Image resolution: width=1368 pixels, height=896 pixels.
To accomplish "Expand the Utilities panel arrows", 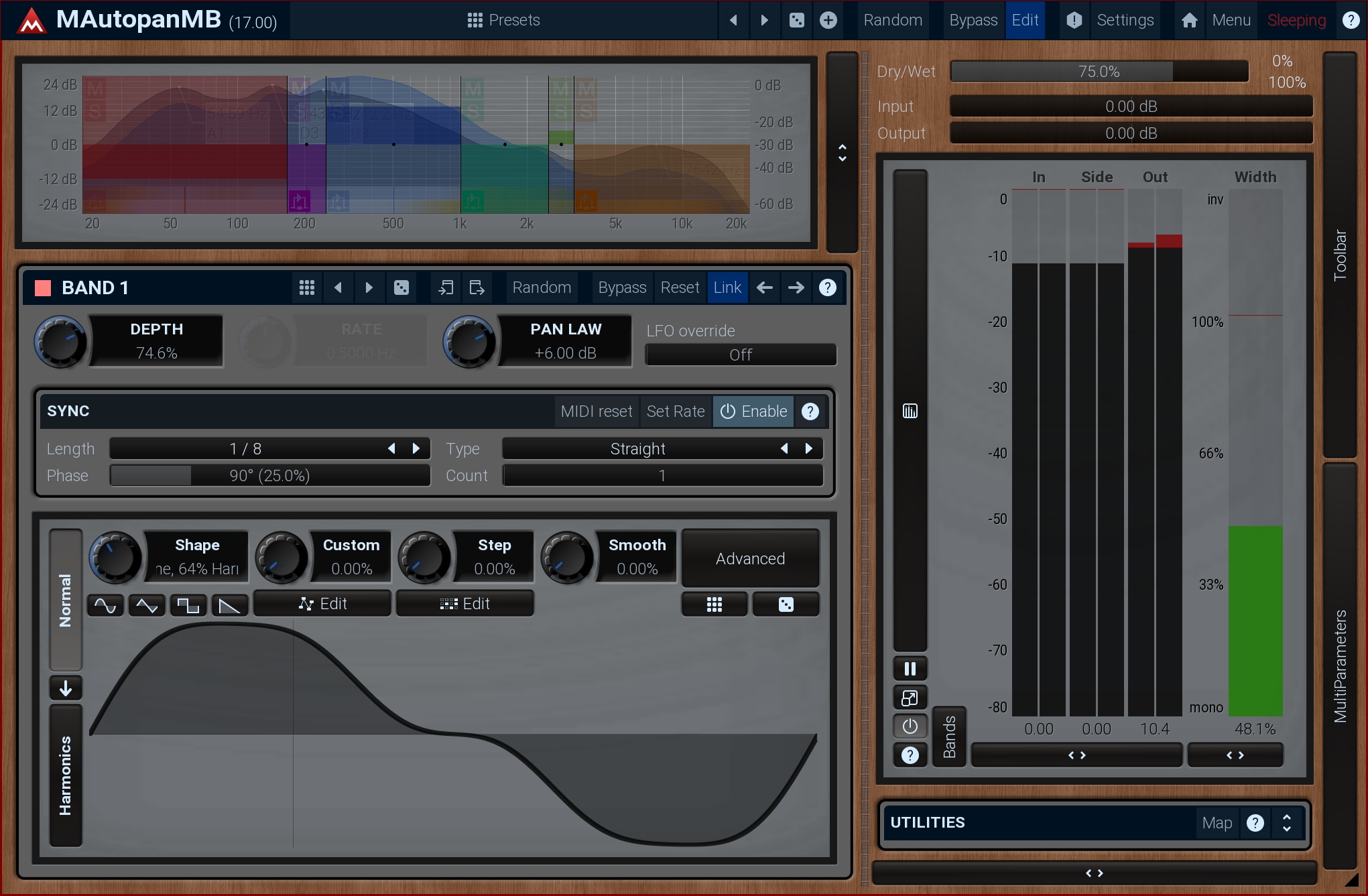I will click(x=1286, y=822).
